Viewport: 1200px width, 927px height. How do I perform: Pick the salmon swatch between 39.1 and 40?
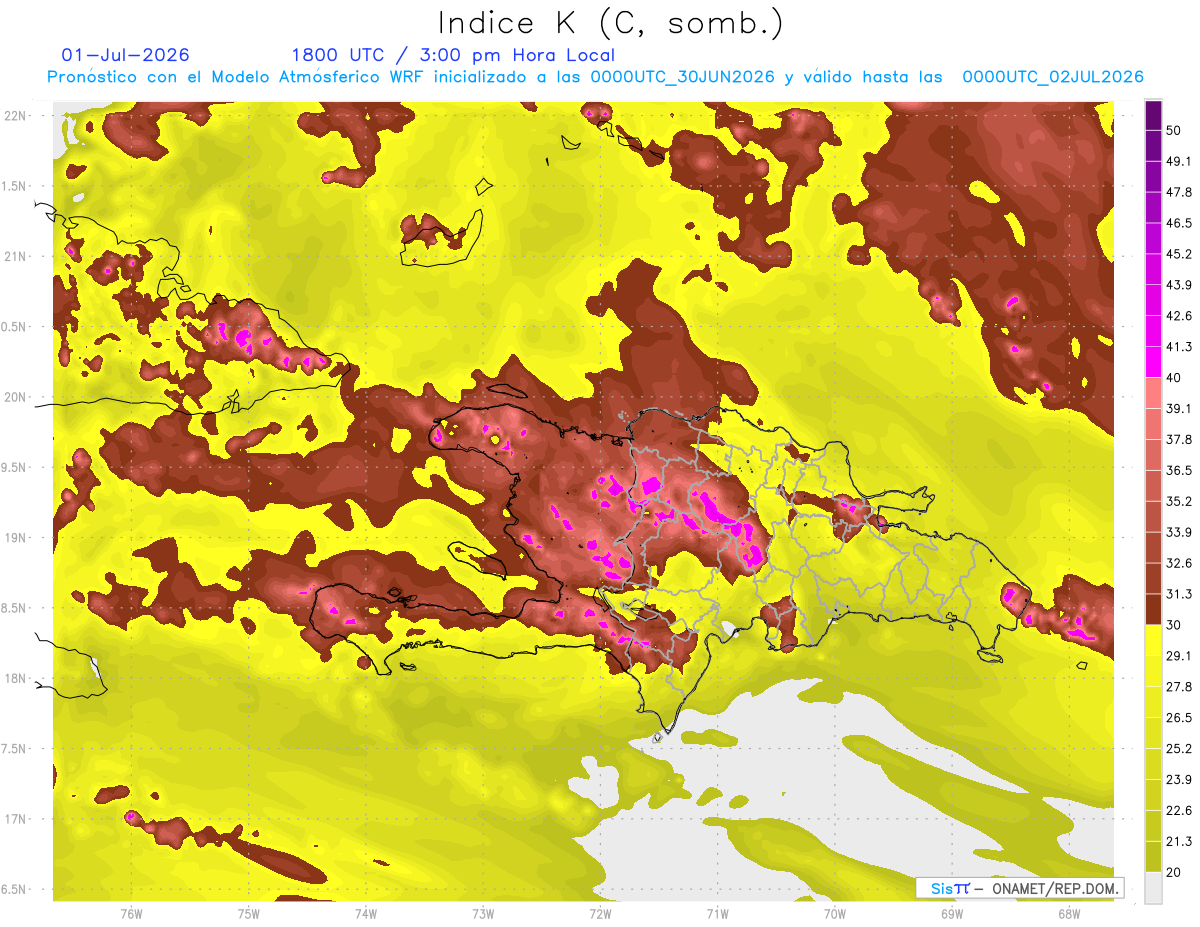pyautogui.click(x=1153, y=394)
